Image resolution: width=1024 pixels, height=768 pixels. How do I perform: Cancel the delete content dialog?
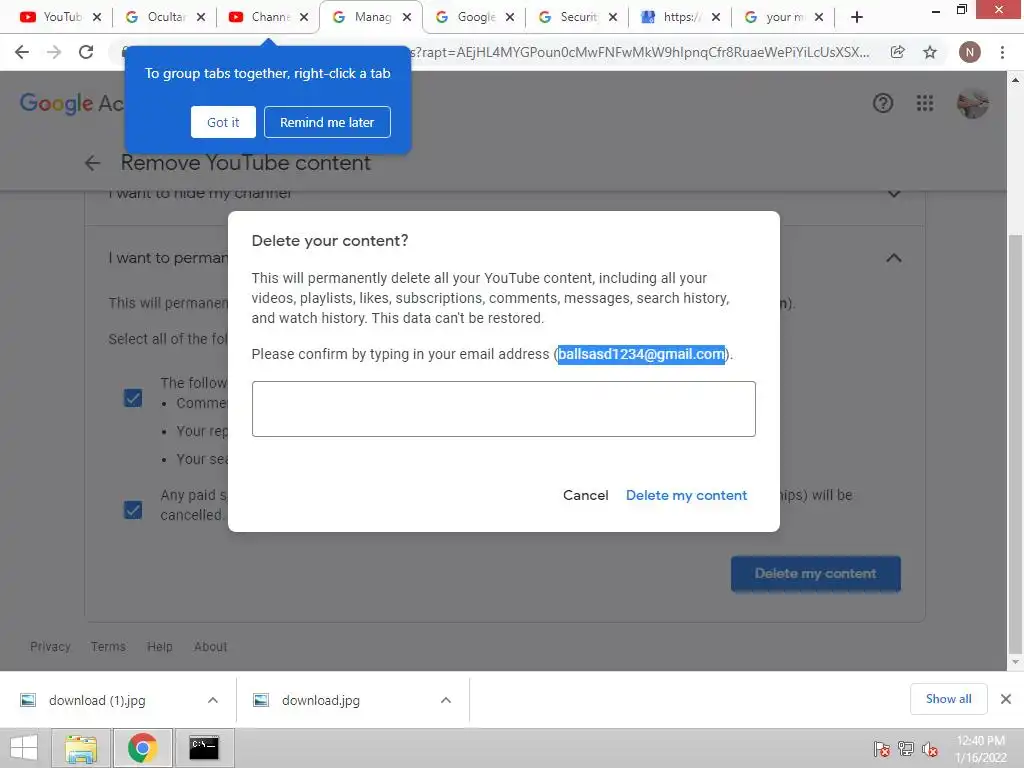tap(586, 495)
